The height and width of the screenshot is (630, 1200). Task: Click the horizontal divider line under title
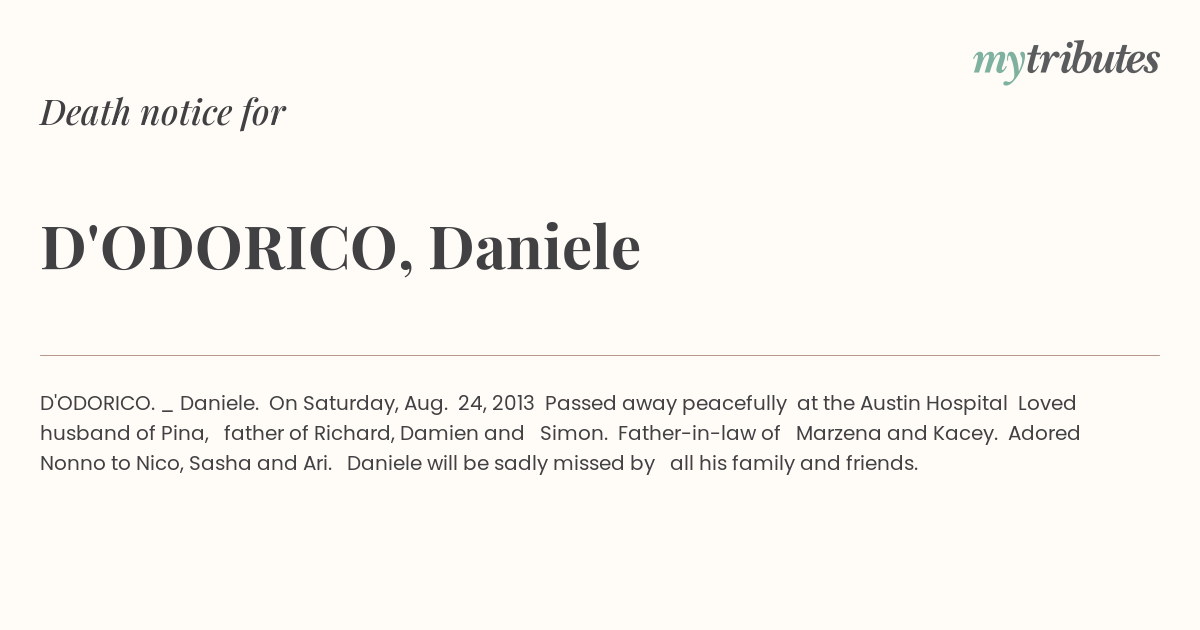600,355
